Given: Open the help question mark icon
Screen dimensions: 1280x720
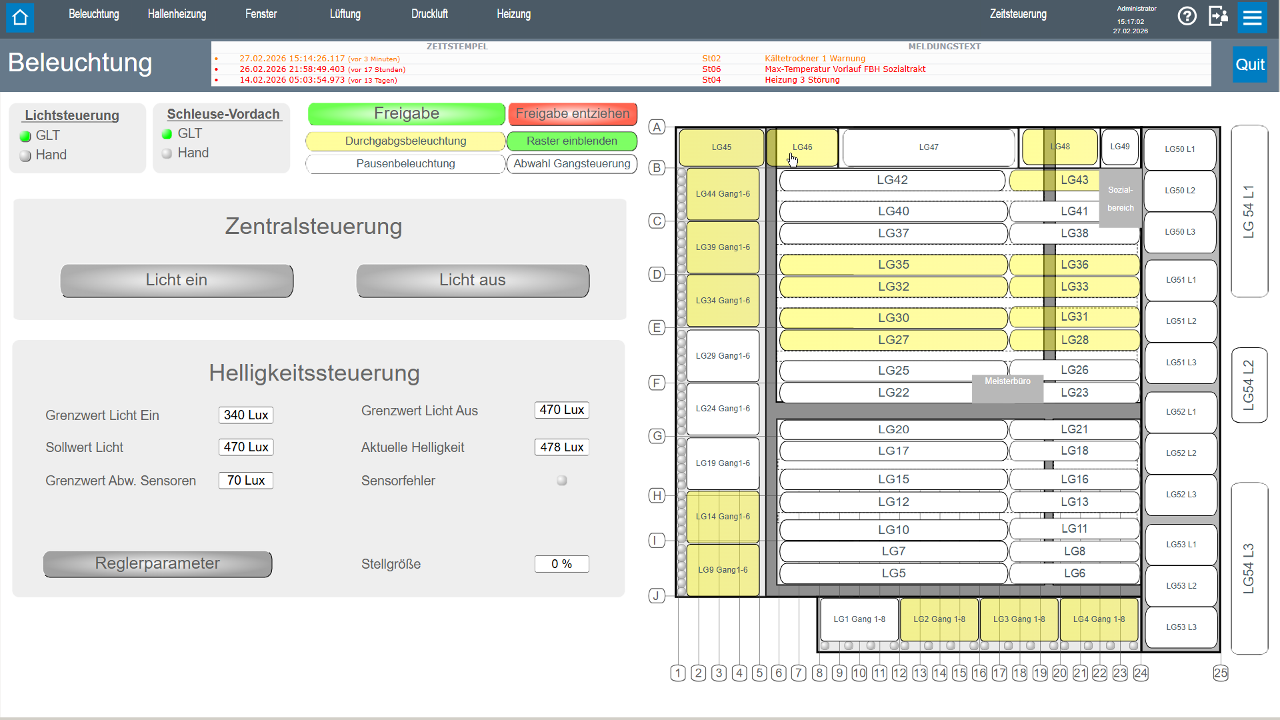Looking at the screenshot, I should pyautogui.click(x=1187, y=16).
